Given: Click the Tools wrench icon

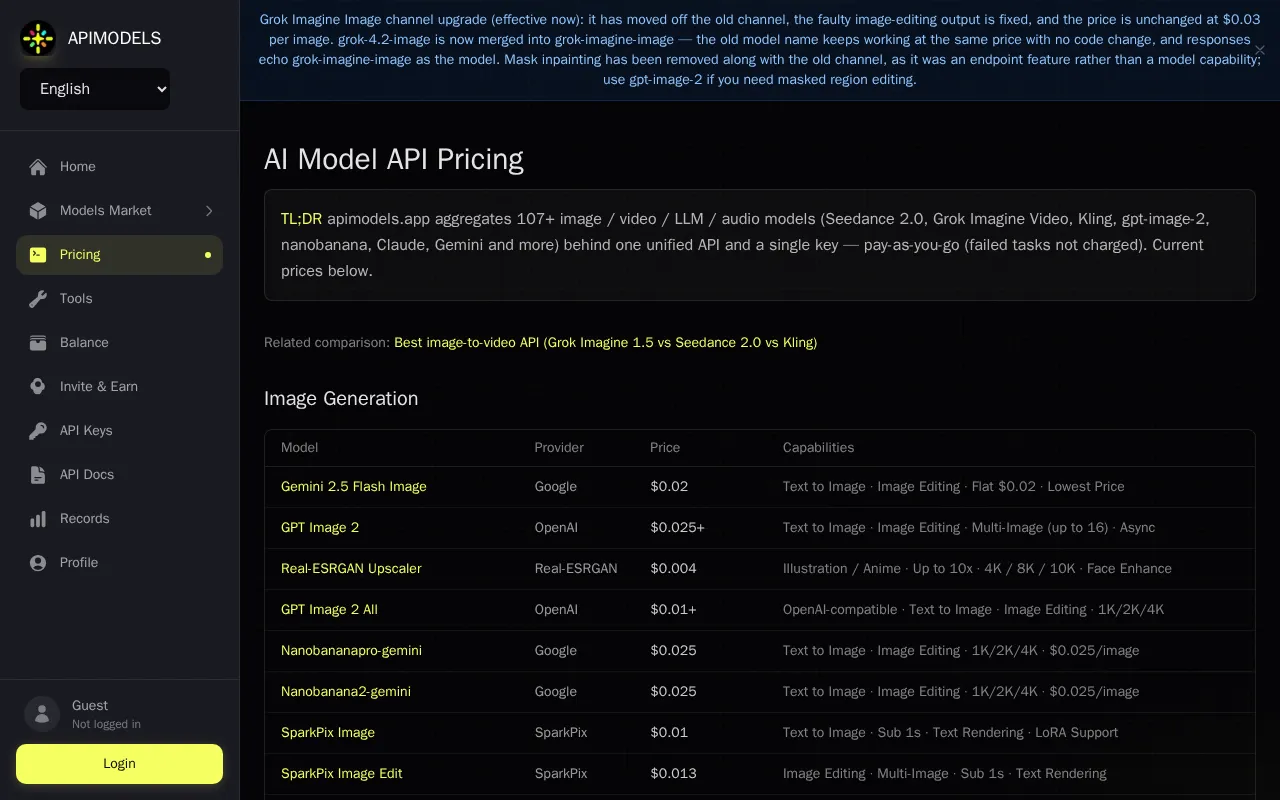Looking at the screenshot, I should [x=38, y=299].
